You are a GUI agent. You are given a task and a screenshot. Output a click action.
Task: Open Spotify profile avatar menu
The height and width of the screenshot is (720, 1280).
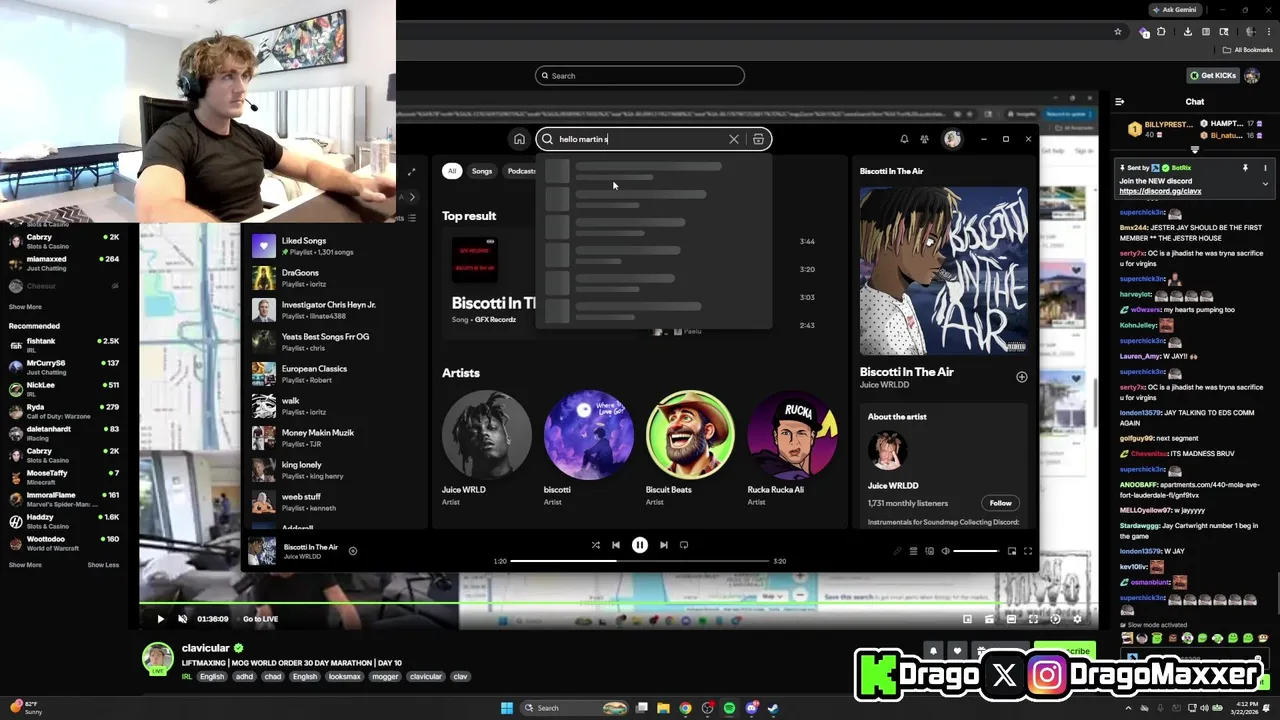tap(952, 139)
